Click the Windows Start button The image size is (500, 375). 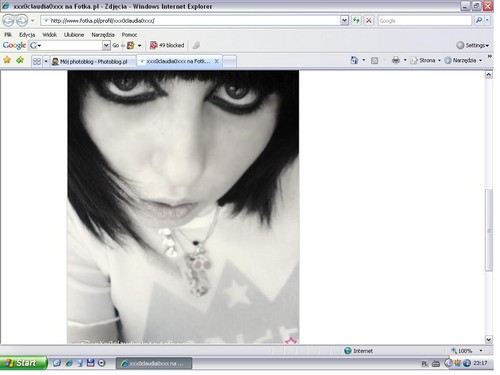click(x=23, y=363)
